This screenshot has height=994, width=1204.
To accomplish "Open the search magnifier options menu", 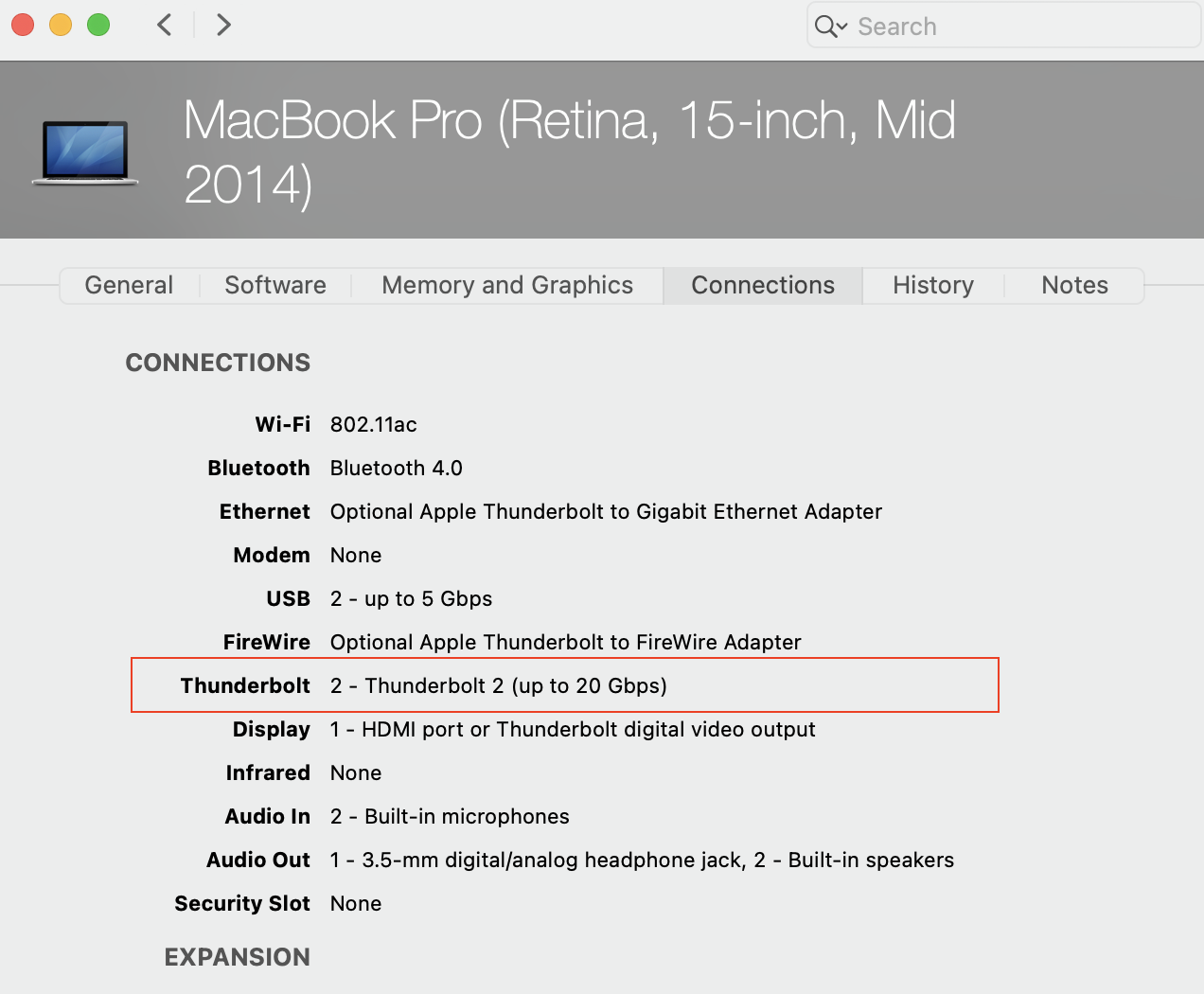I will click(831, 27).
